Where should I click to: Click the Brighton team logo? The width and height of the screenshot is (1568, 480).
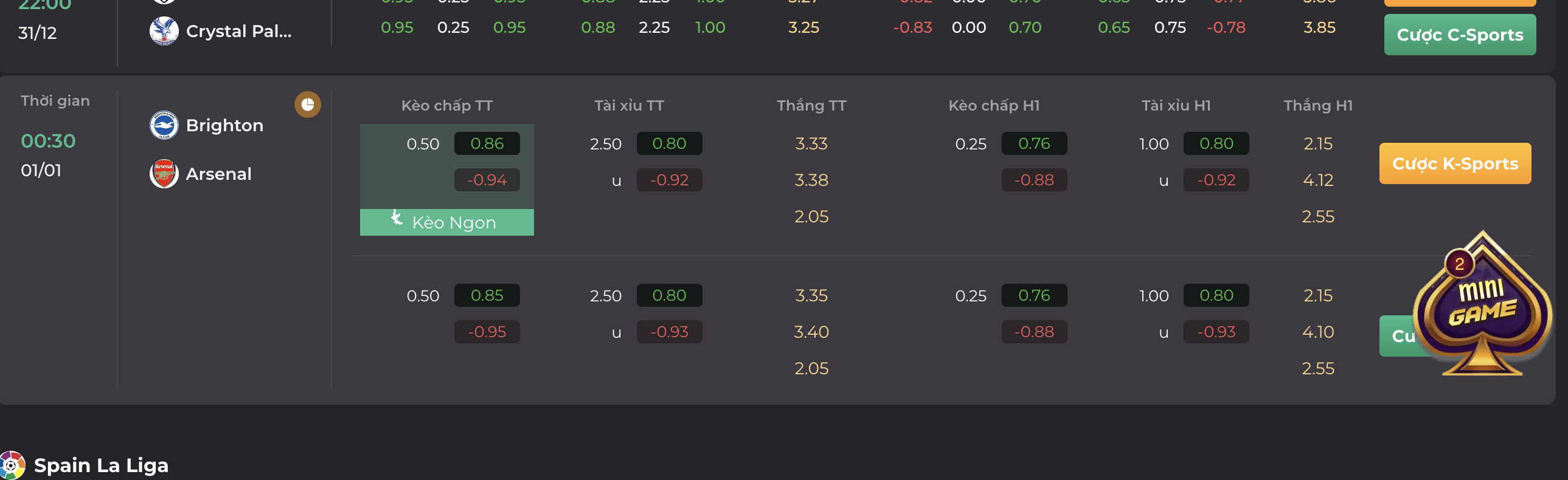point(164,125)
